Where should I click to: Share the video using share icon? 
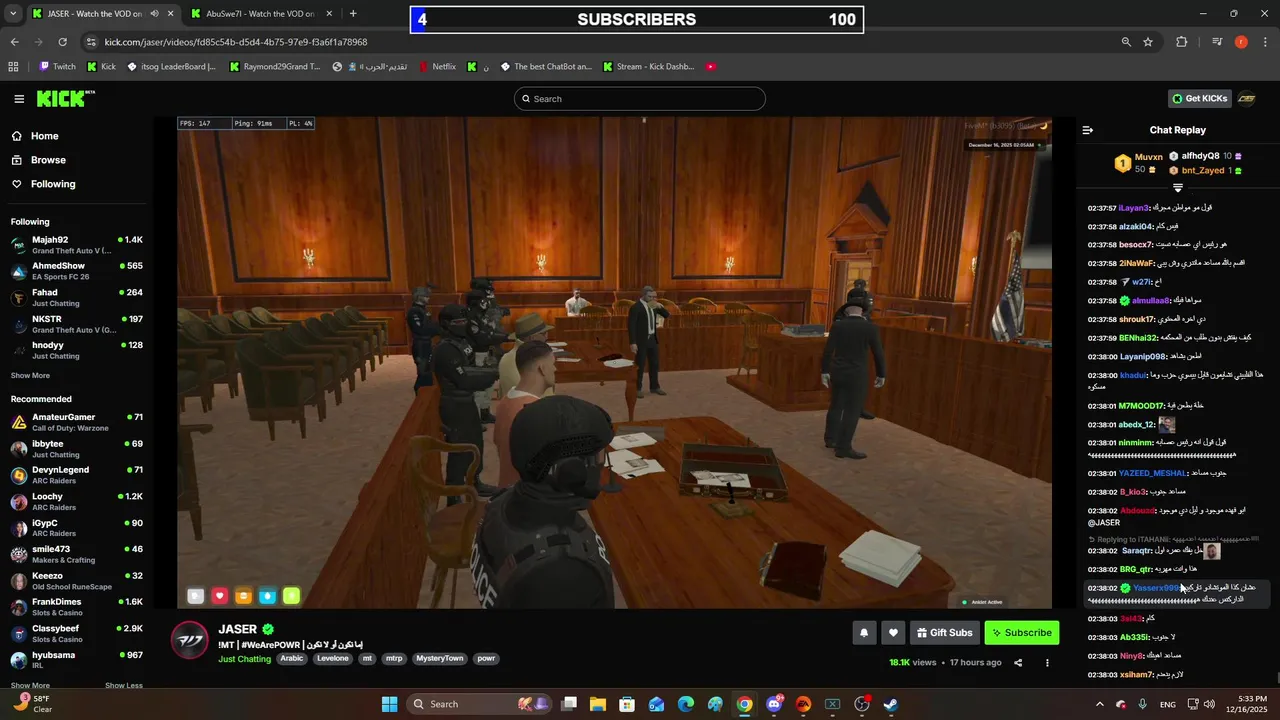(x=1018, y=663)
